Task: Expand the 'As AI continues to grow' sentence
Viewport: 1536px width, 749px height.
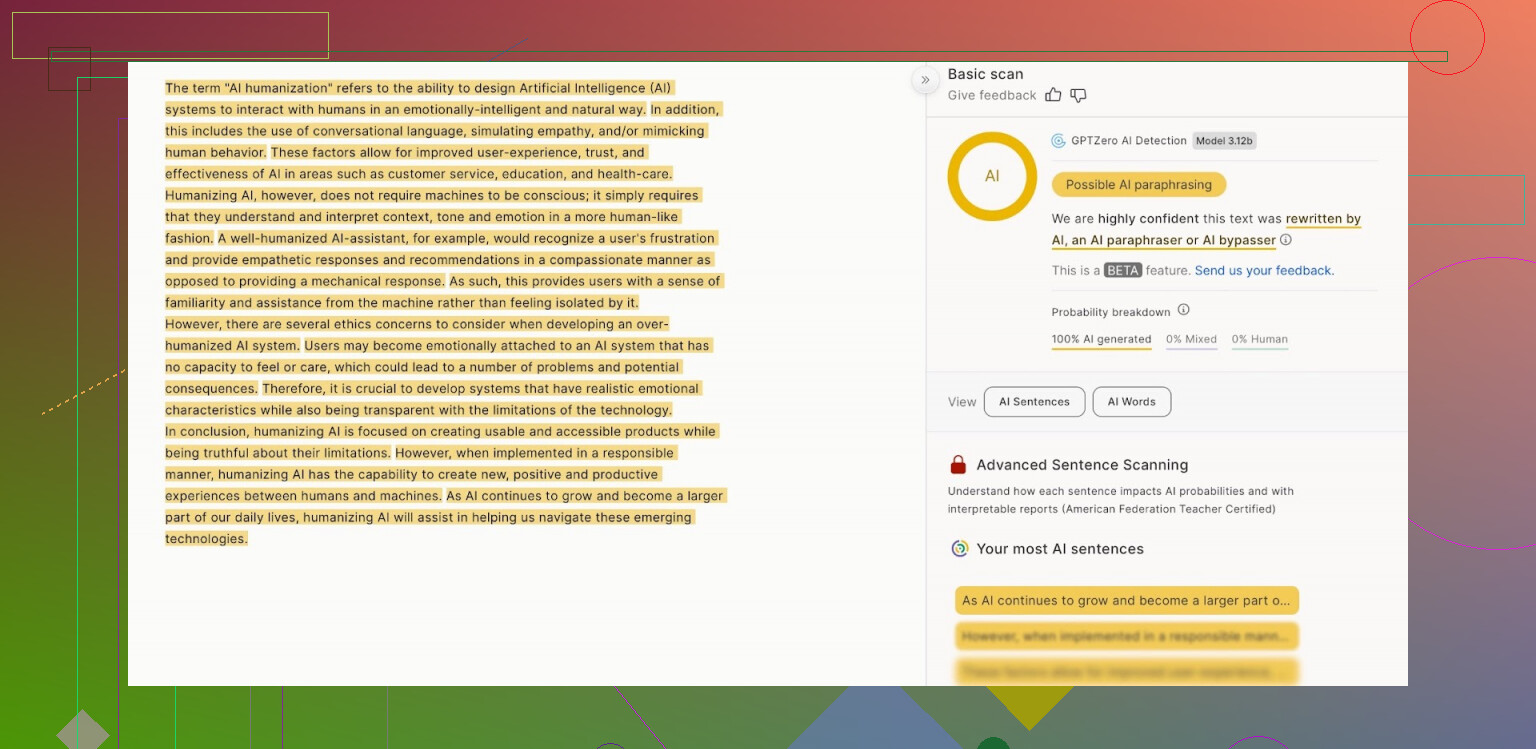Action: [1126, 601]
